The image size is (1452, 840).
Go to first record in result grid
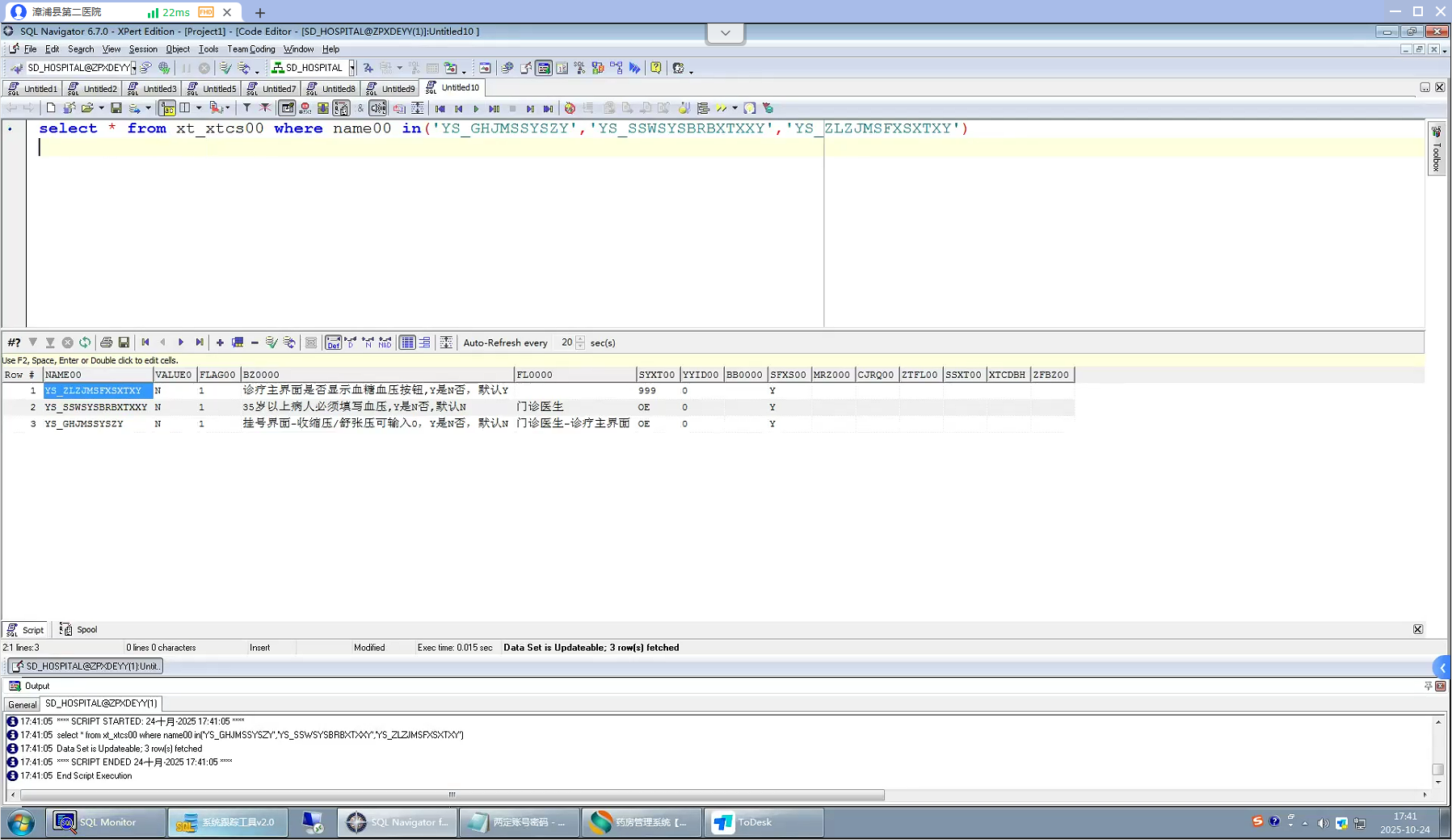coord(145,342)
